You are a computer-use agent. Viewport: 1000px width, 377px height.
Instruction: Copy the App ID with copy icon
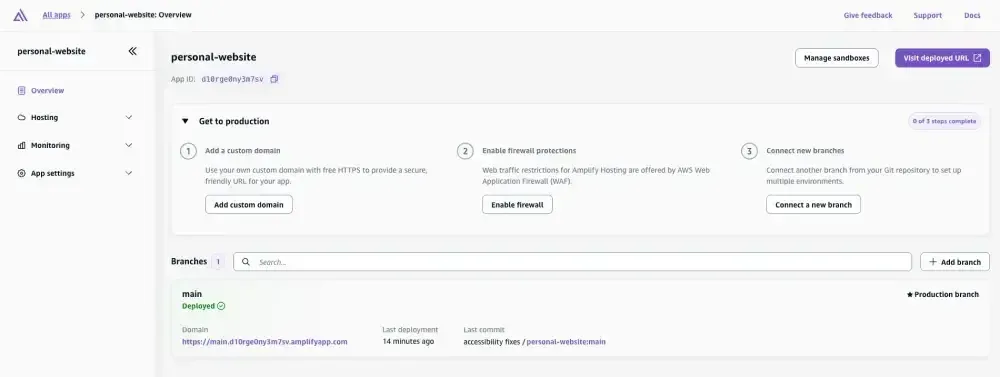tap(274, 79)
